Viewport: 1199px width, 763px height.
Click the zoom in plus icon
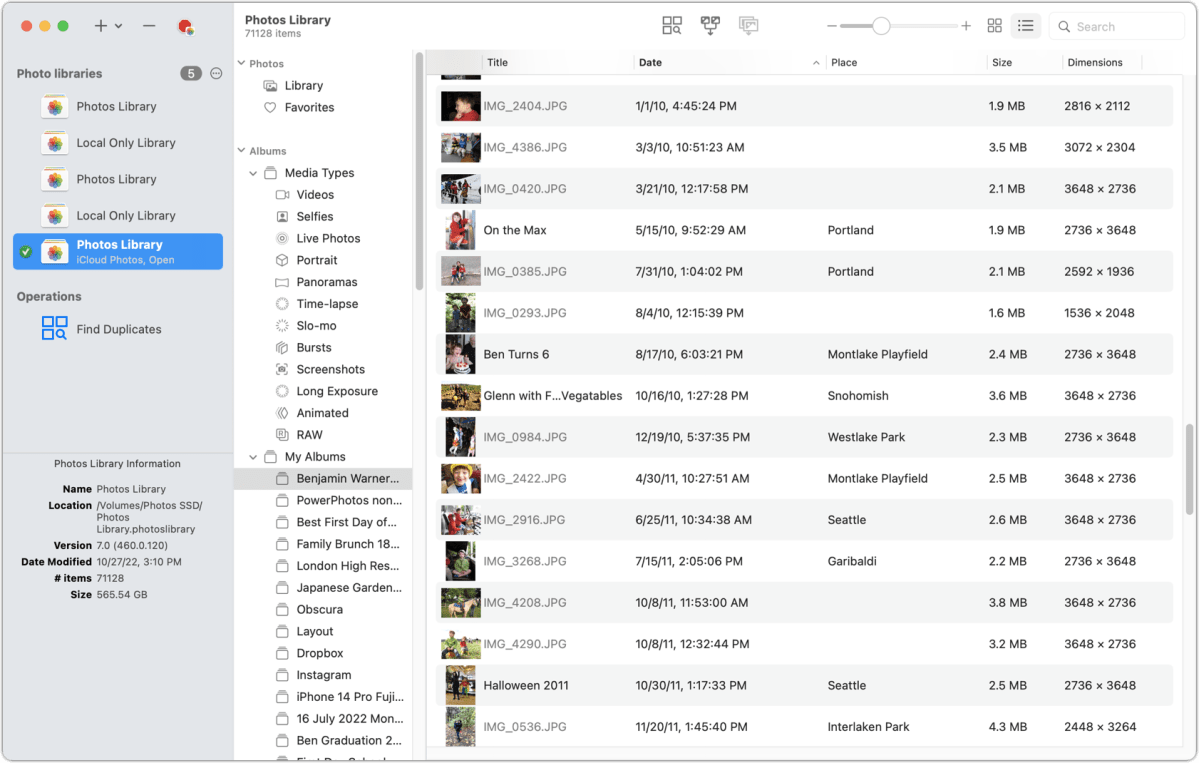click(966, 26)
